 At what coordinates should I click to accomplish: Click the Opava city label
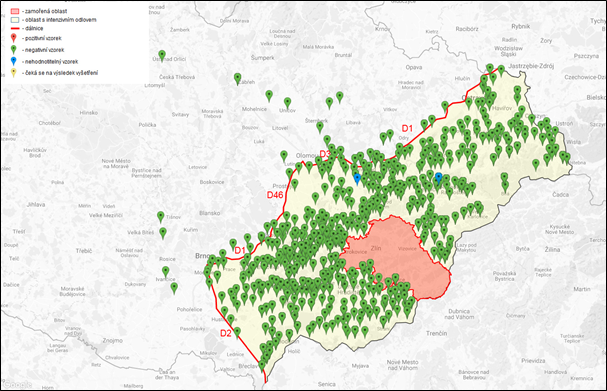click(x=414, y=67)
